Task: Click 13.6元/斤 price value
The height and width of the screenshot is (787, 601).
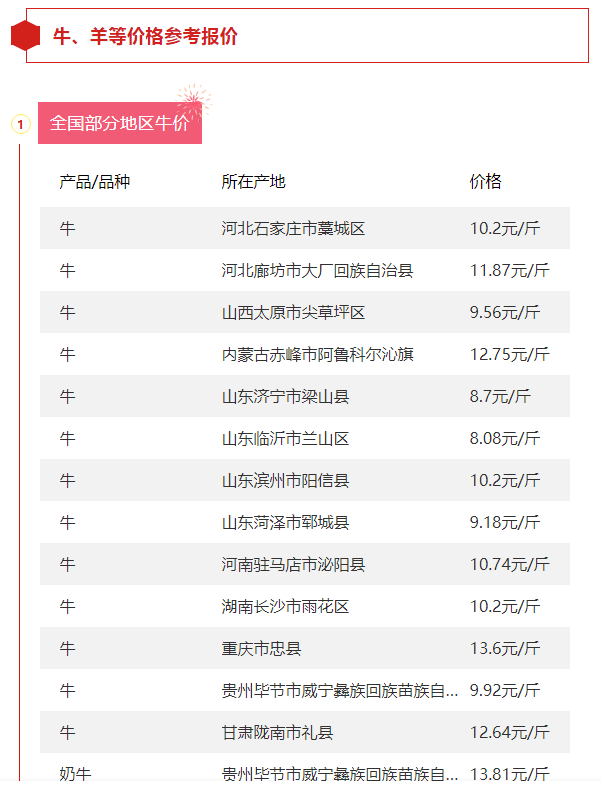Action: tap(505, 649)
